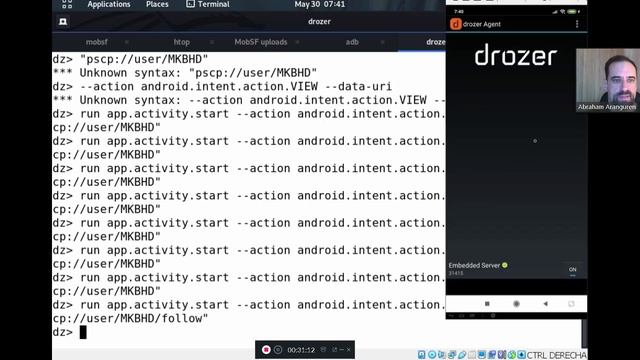The width and height of the screenshot is (640, 360).
Task: Click the new-tab icon in drozer titlebar
Action: [63, 22]
